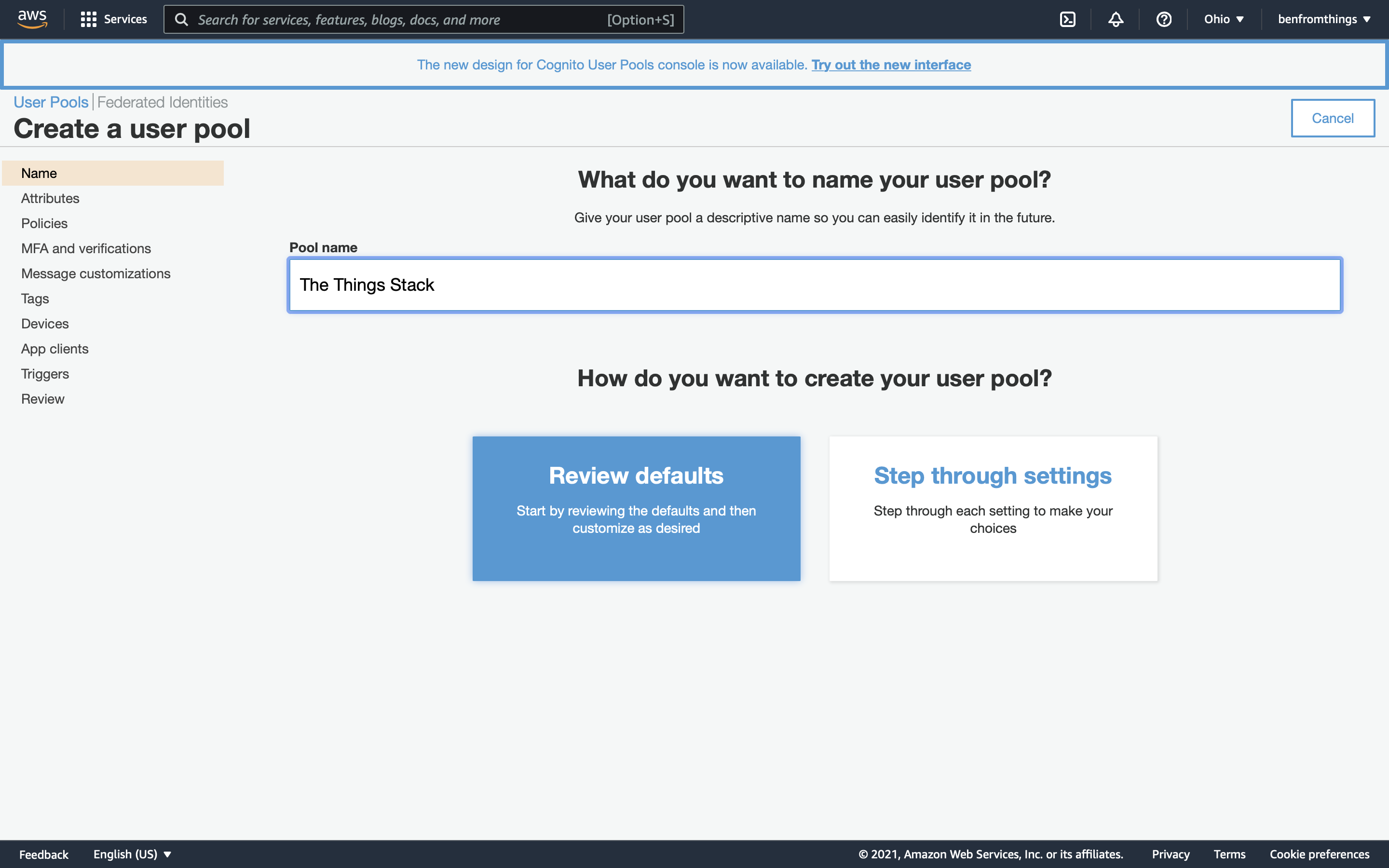Open the MFA and verifications step
The height and width of the screenshot is (868, 1389).
pyautogui.click(x=85, y=248)
